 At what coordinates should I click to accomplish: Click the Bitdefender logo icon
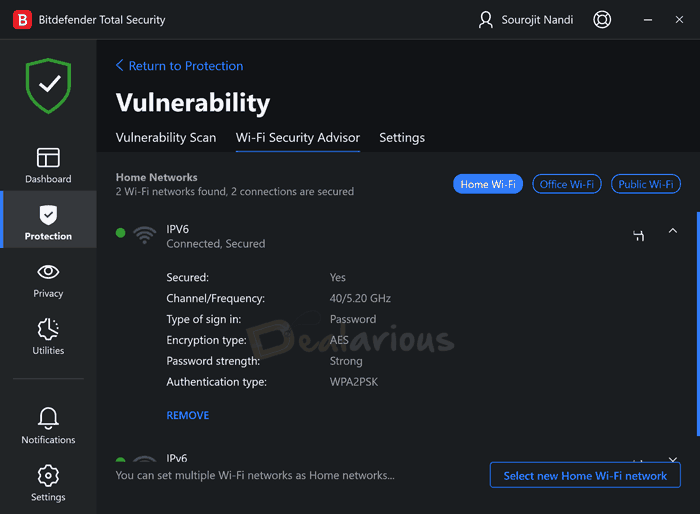pyautogui.click(x=18, y=19)
